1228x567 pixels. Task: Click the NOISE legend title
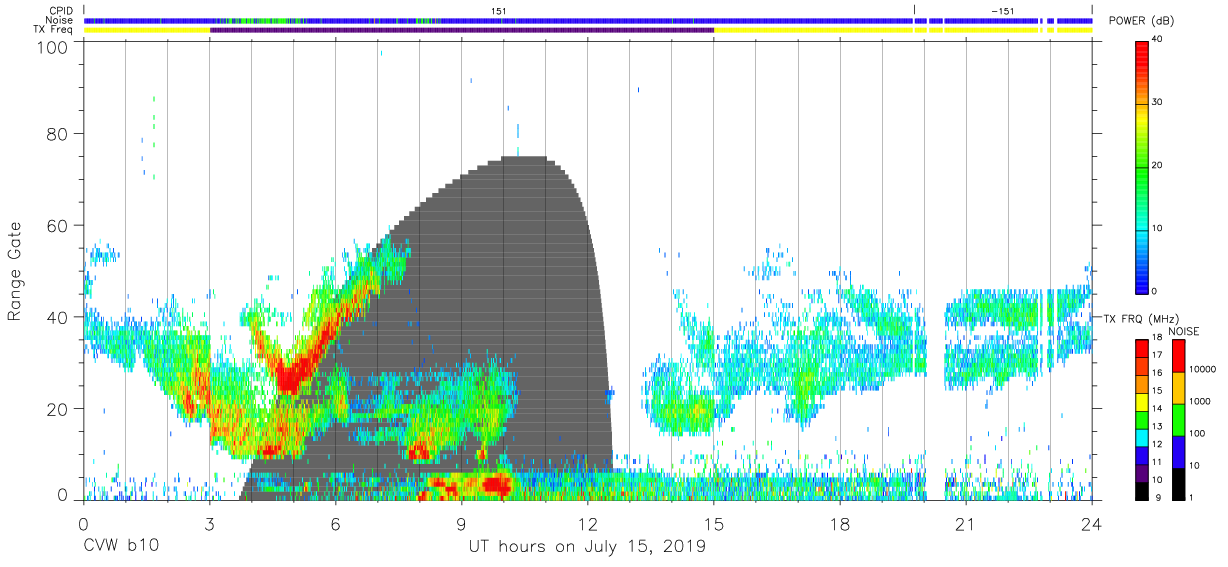[x=1183, y=331]
